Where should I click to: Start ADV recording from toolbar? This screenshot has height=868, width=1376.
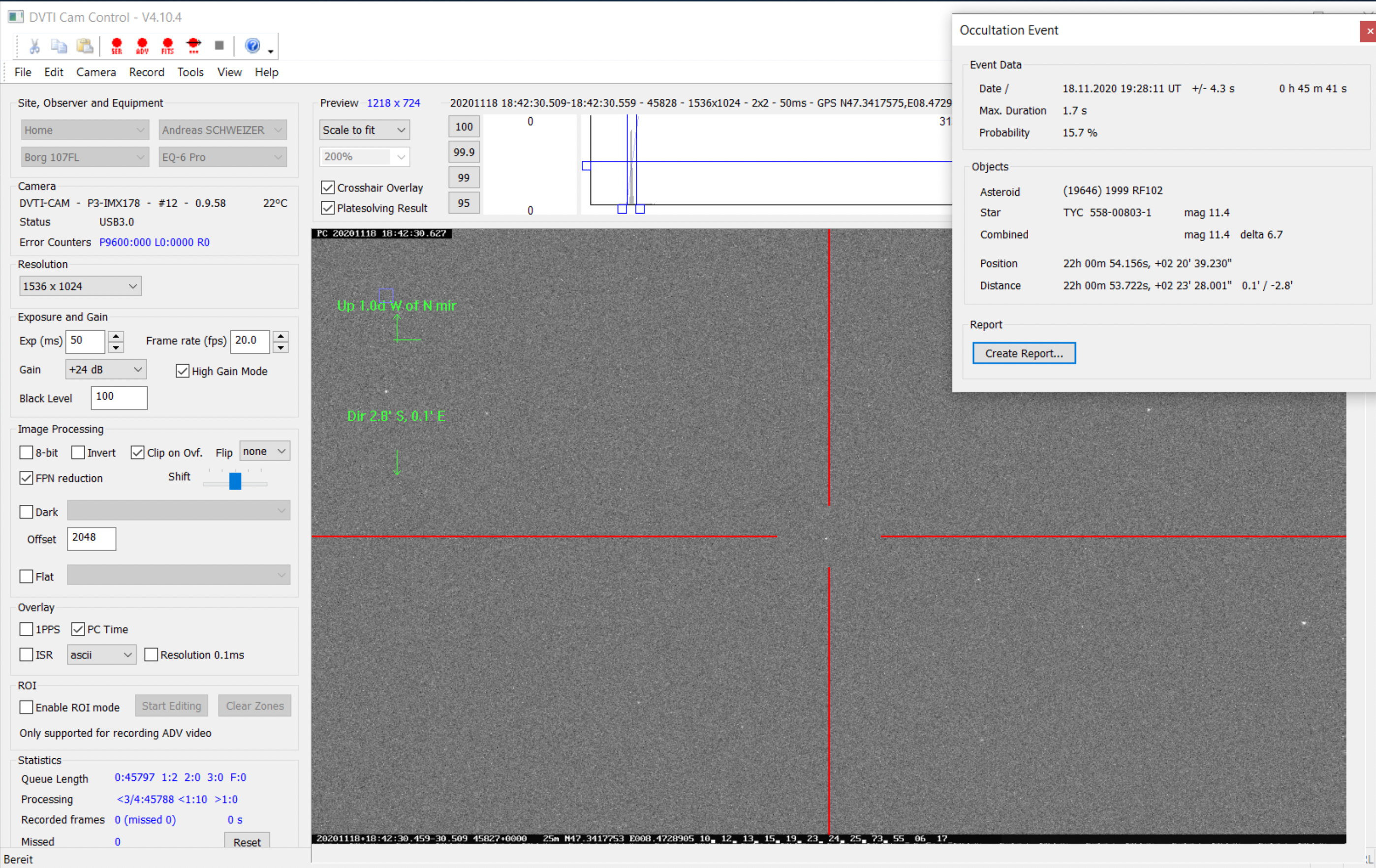click(142, 46)
